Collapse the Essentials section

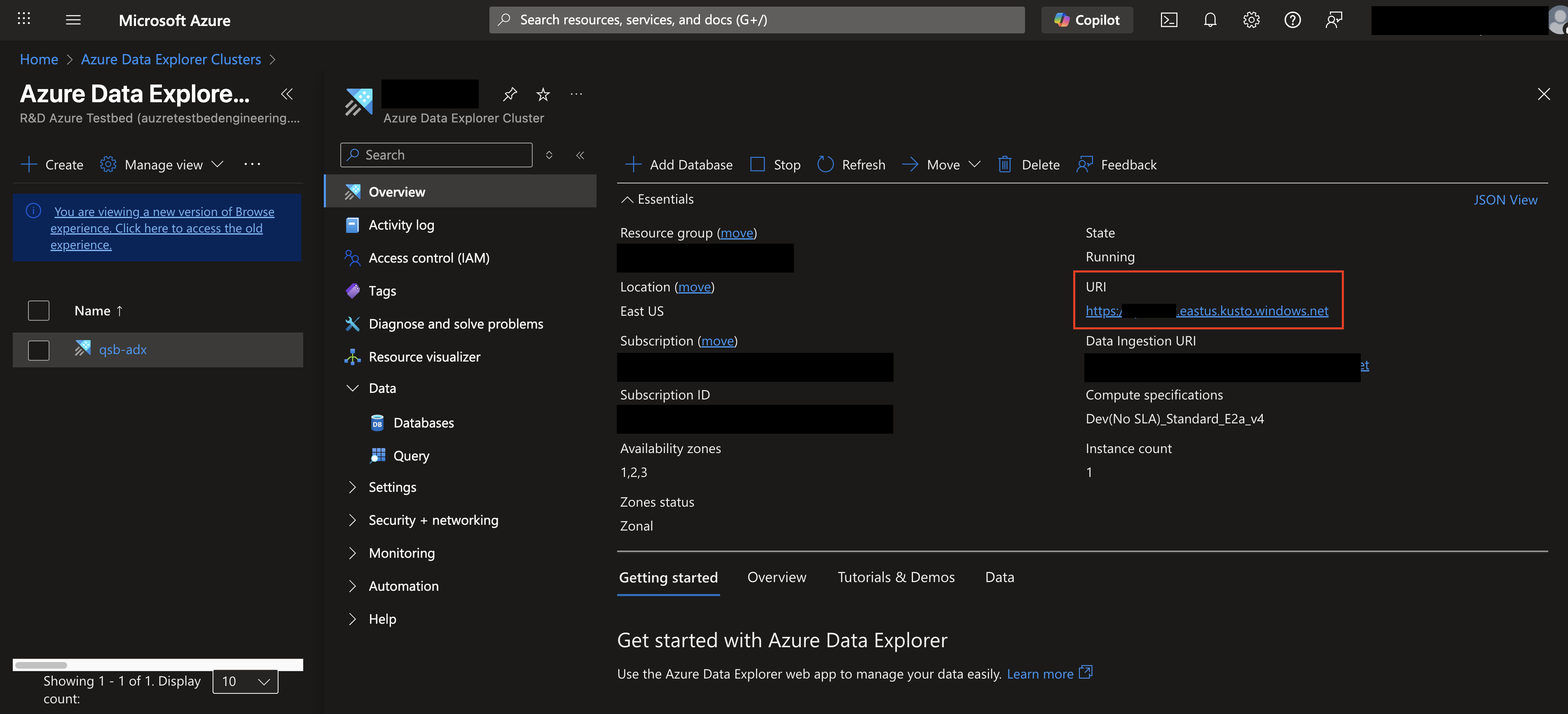pos(657,199)
